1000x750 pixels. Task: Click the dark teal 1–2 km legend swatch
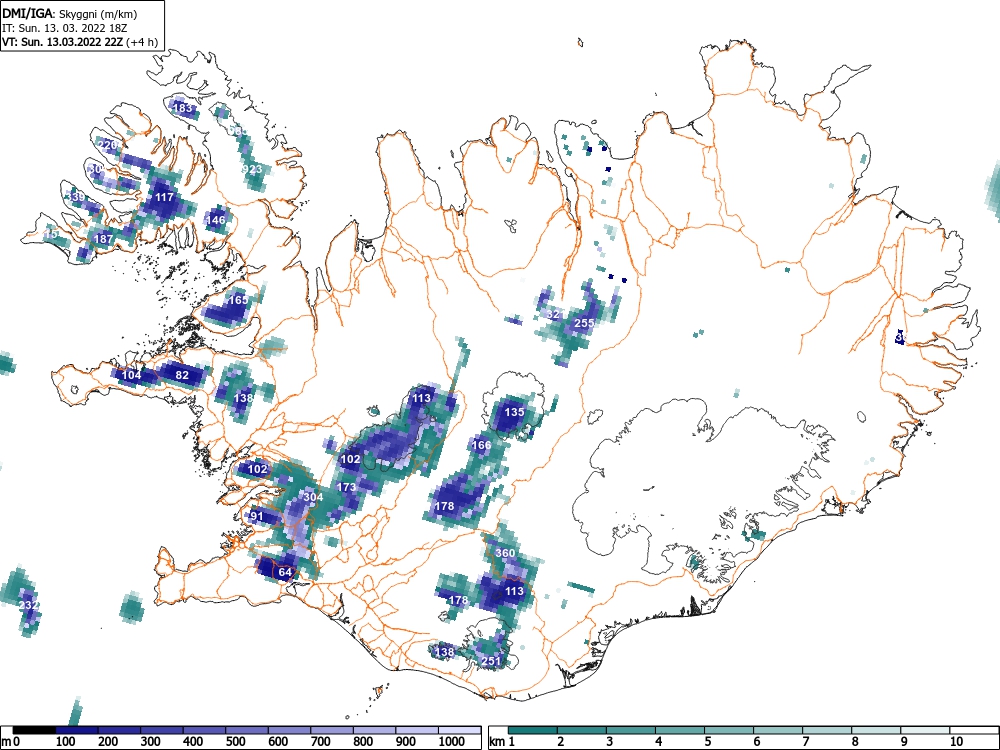click(533, 730)
